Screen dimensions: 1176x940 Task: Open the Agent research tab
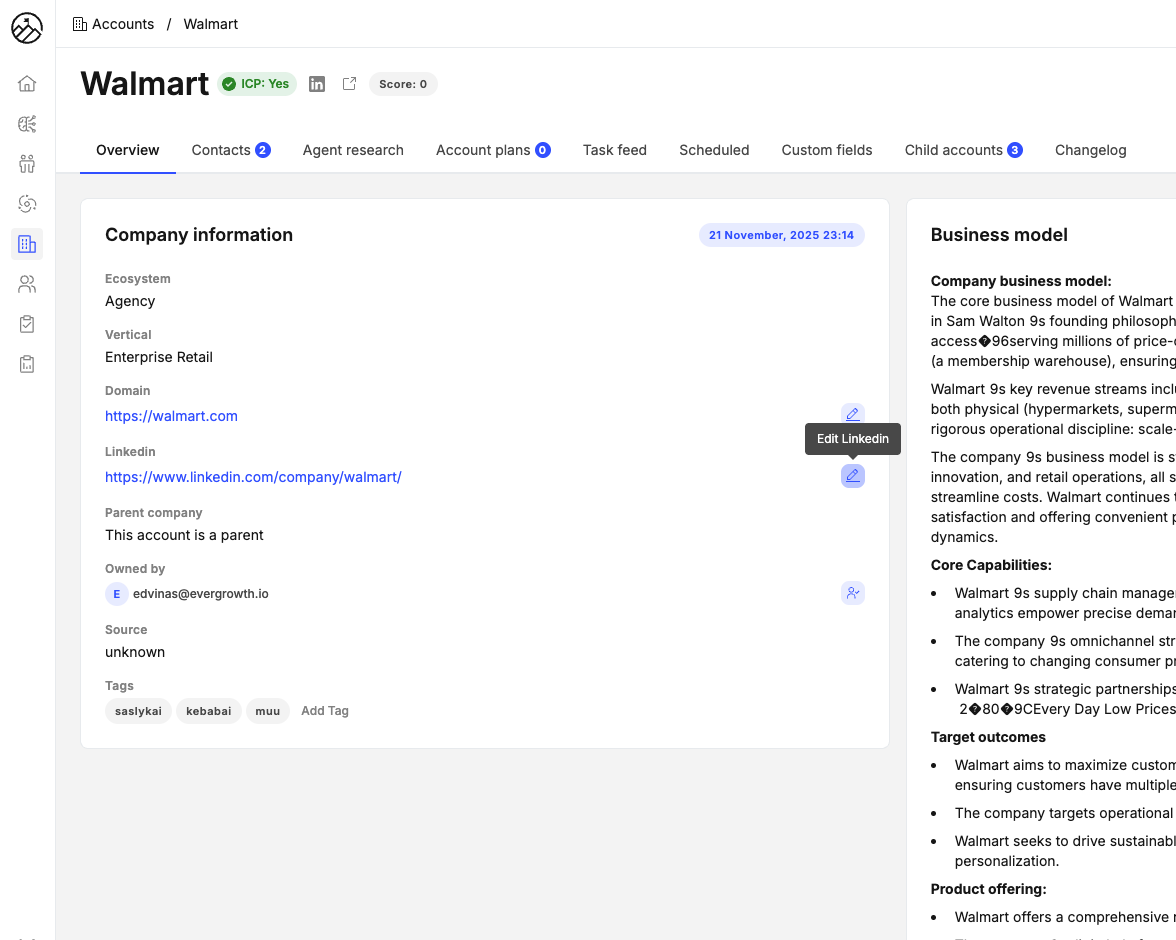coord(353,150)
